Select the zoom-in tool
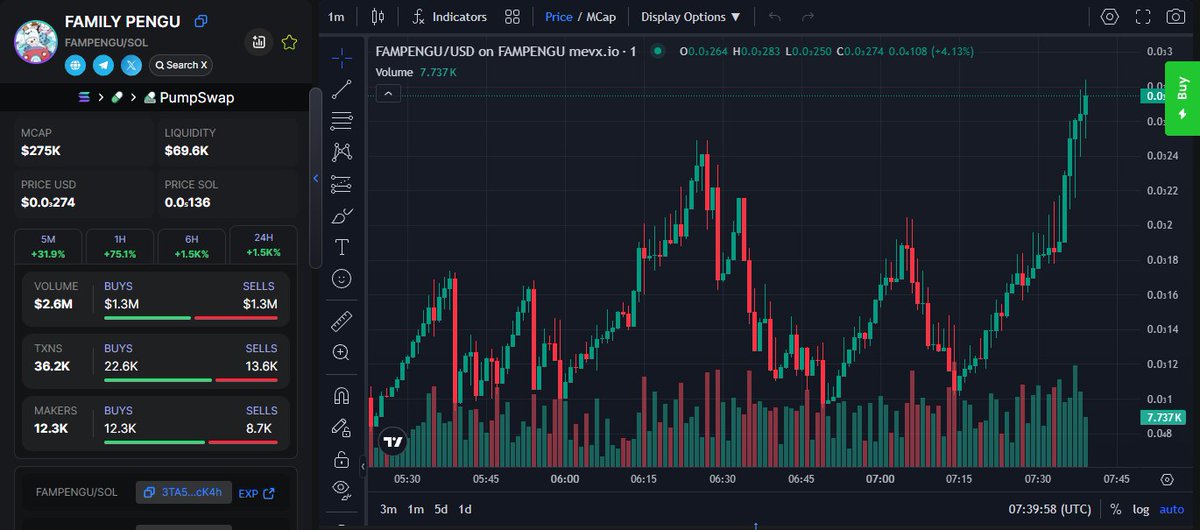This screenshot has height=530, width=1200. pyautogui.click(x=342, y=353)
